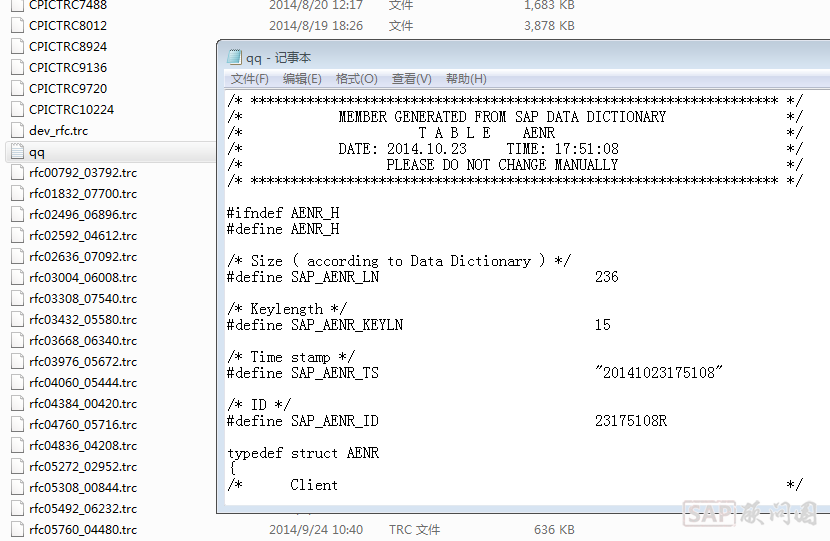
Task: Click the file icon of CPICTRC10224
Action: click(x=17, y=110)
